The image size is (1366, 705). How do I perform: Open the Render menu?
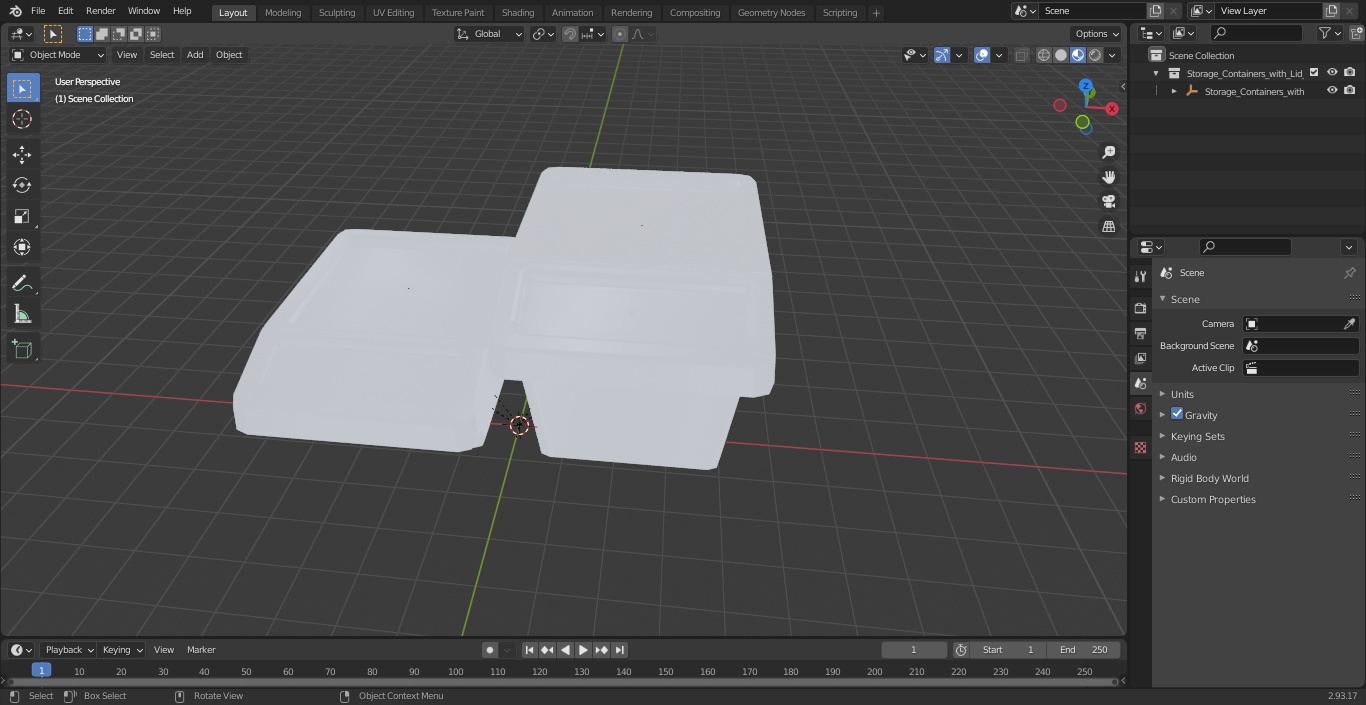click(x=100, y=11)
